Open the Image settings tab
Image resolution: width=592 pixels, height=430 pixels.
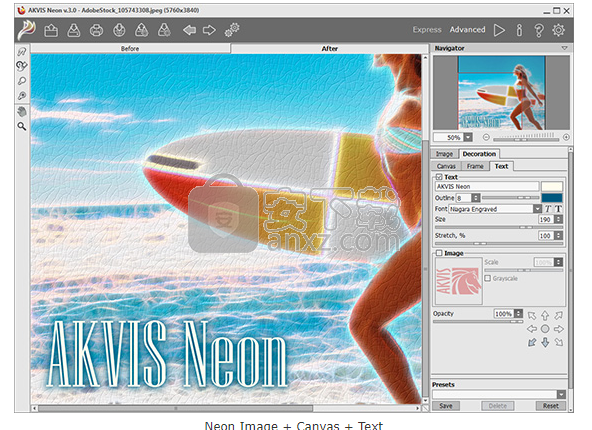[444, 154]
